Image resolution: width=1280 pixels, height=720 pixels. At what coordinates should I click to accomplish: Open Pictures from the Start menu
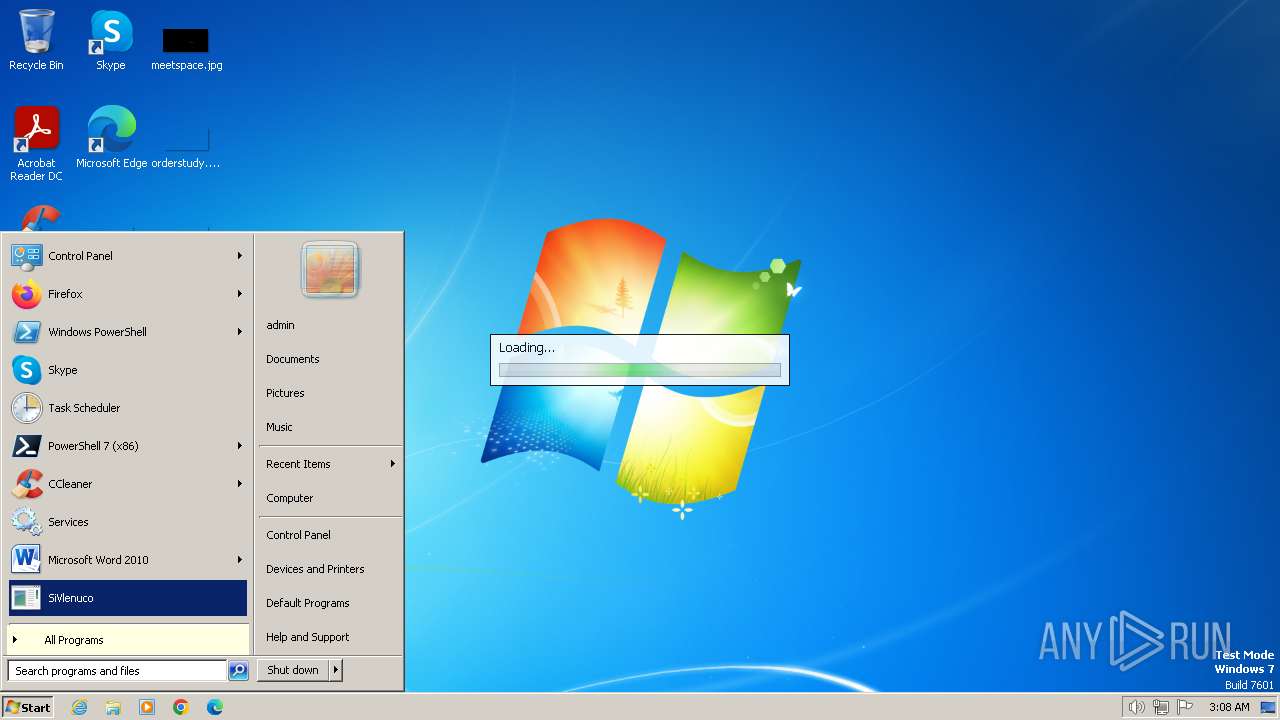(330, 393)
